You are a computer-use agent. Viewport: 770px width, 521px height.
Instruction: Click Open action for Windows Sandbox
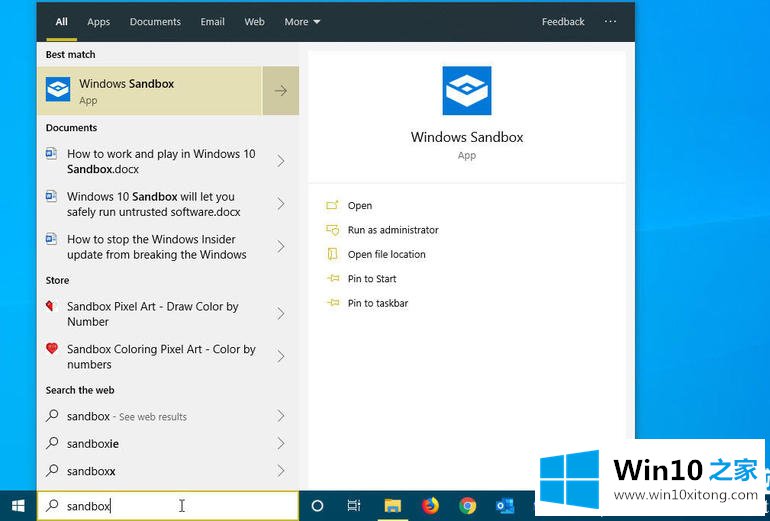tap(359, 206)
